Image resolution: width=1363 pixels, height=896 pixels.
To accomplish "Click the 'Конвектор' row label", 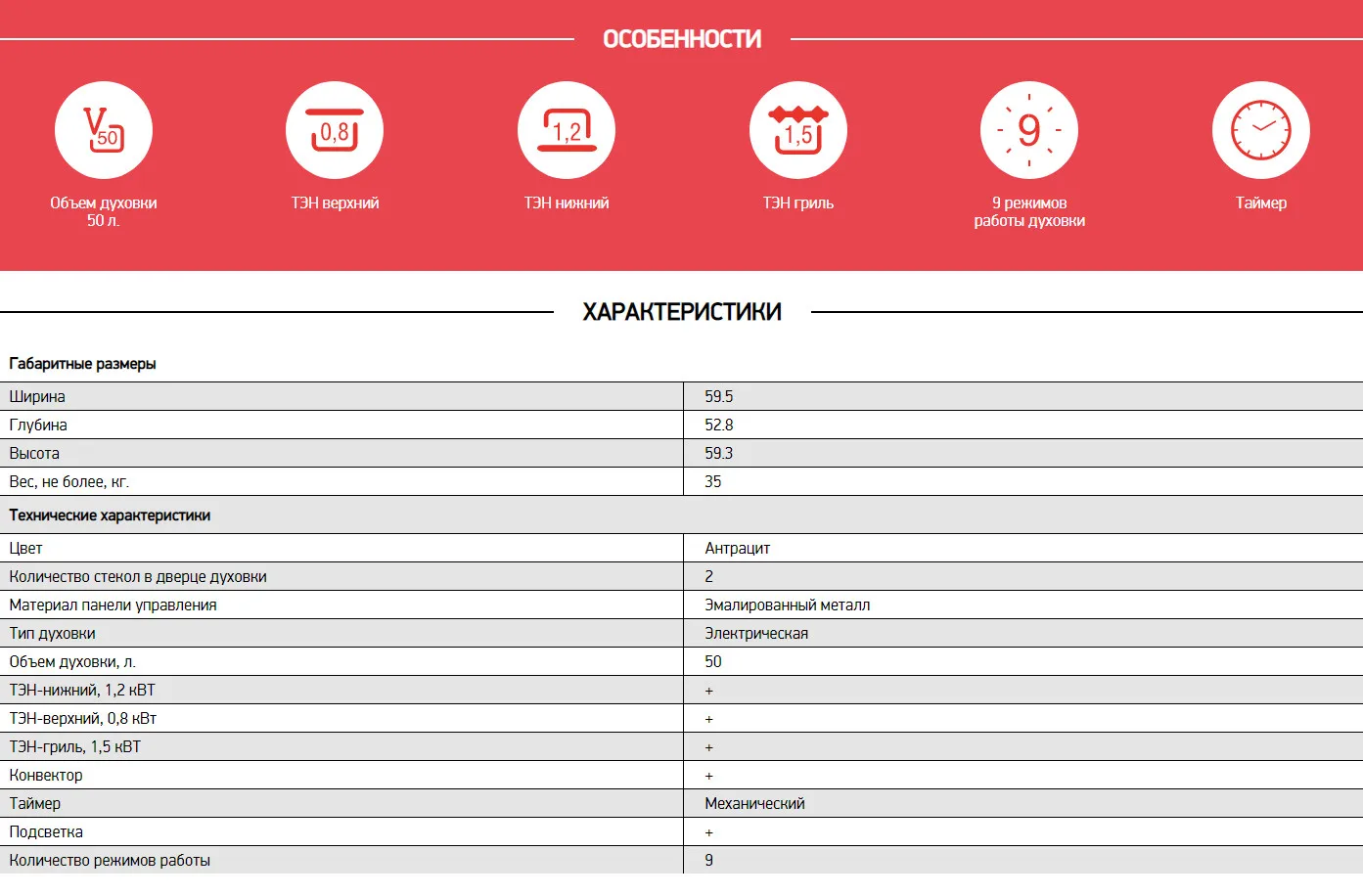I will [x=46, y=775].
